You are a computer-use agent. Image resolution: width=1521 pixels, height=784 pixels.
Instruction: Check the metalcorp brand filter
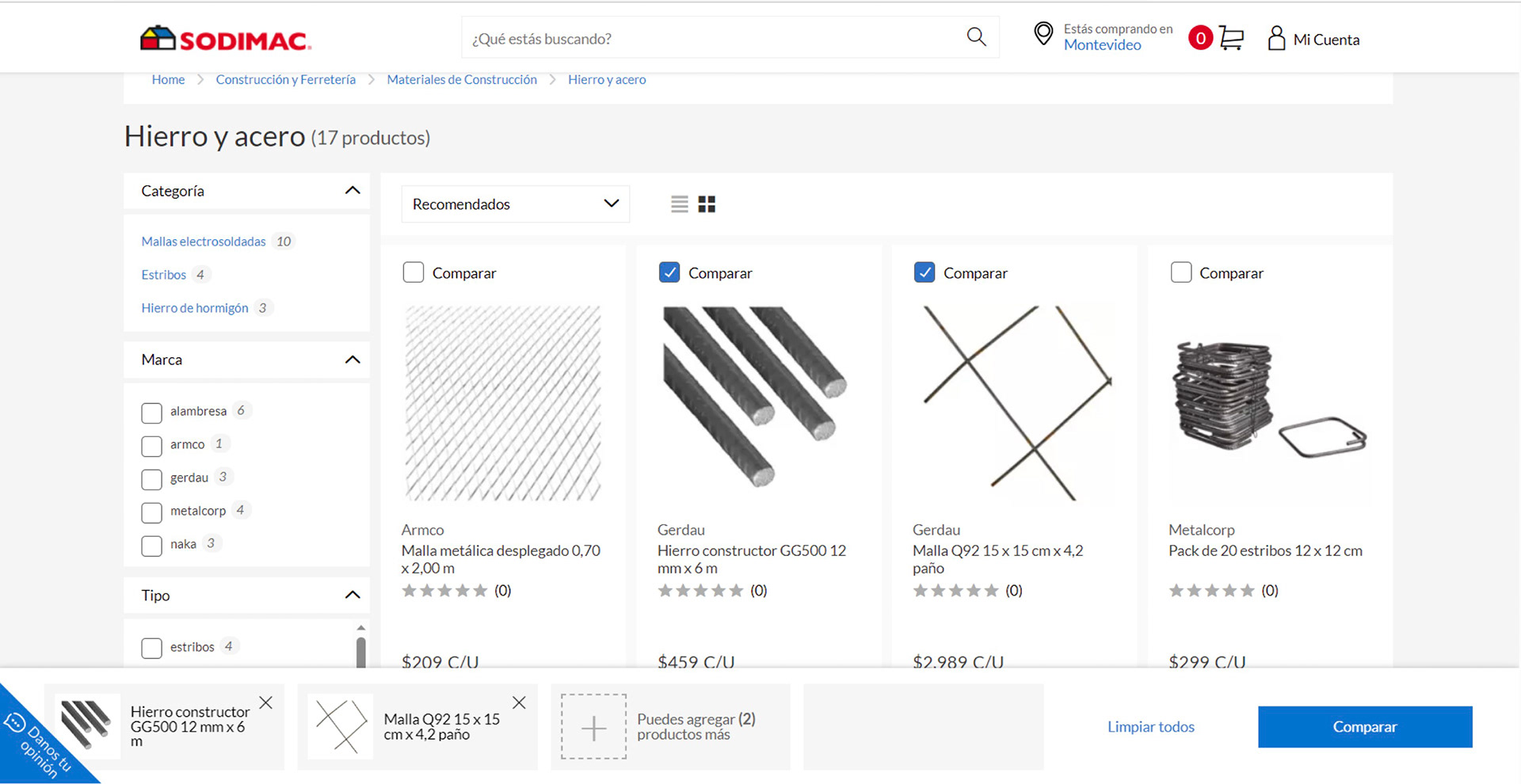[x=151, y=512]
